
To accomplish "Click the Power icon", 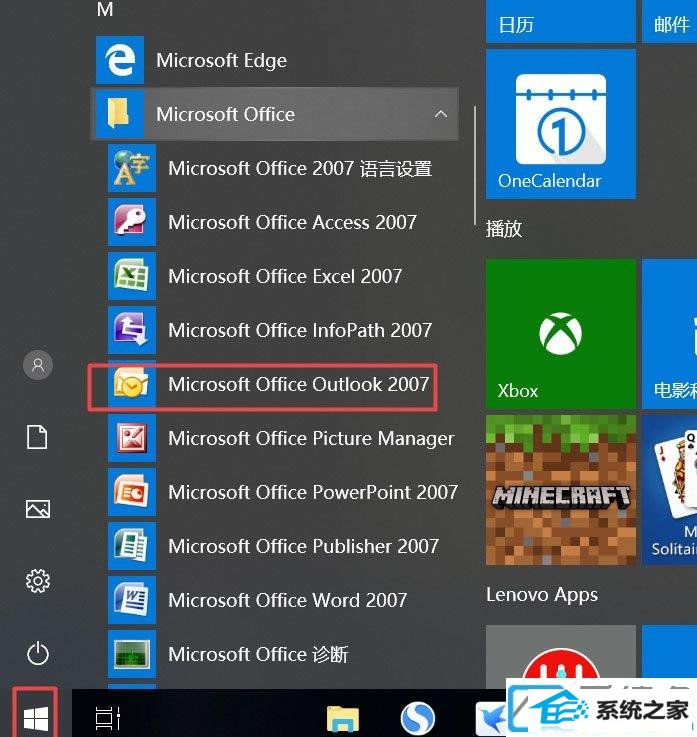I will click(x=38, y=653).
